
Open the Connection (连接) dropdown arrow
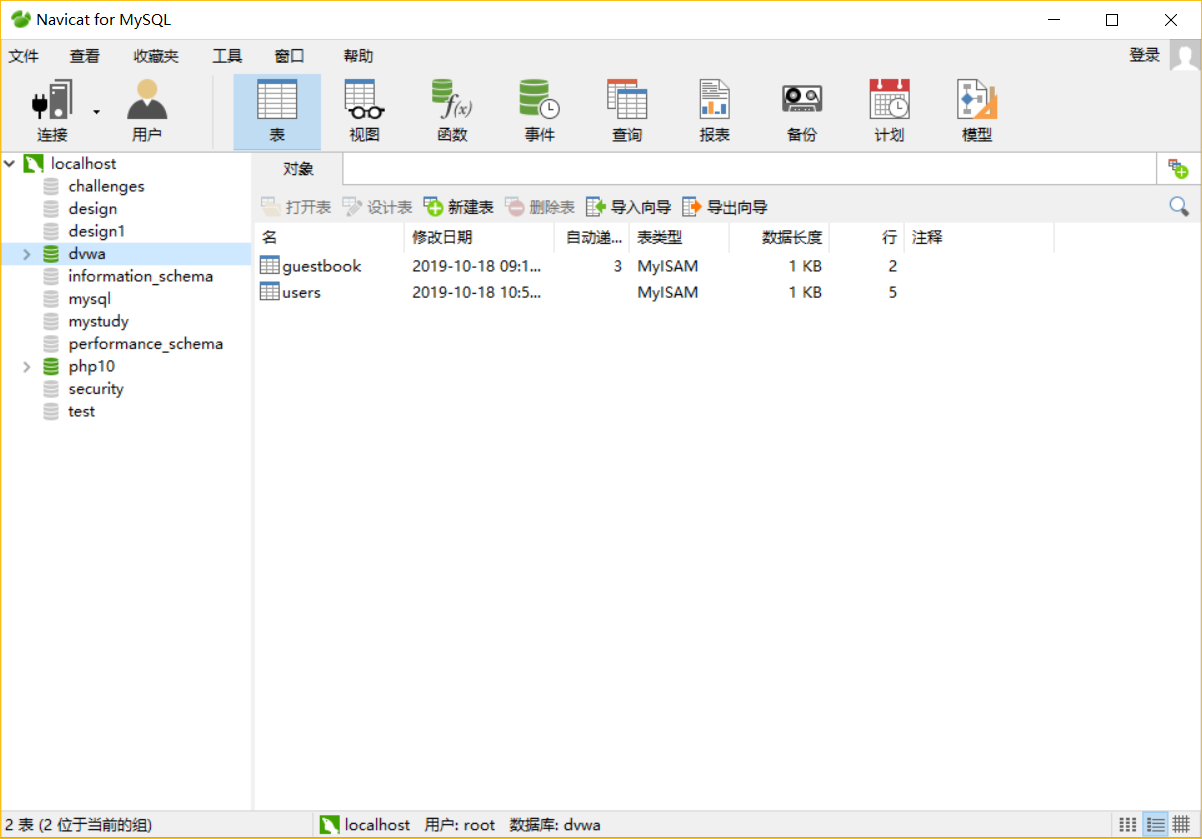[97, 111]
